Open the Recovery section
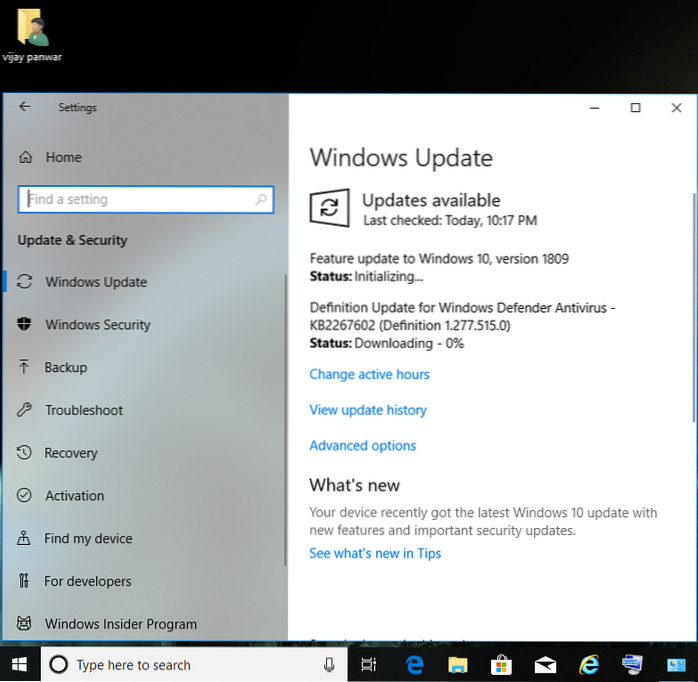 click(x=71, y=453)
